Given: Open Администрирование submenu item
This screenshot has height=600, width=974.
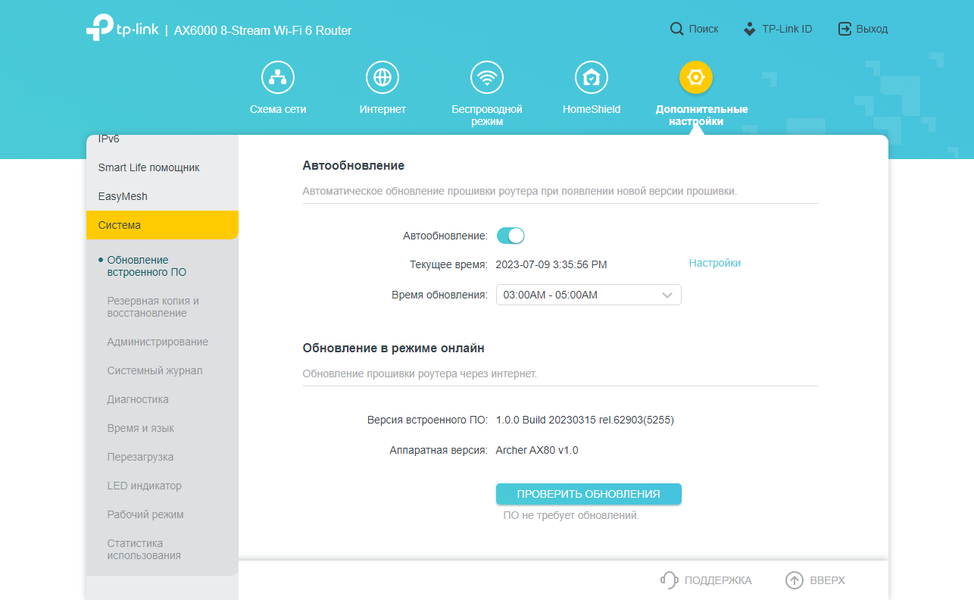Looking at the screenshot, I should (x=157, y=342).
